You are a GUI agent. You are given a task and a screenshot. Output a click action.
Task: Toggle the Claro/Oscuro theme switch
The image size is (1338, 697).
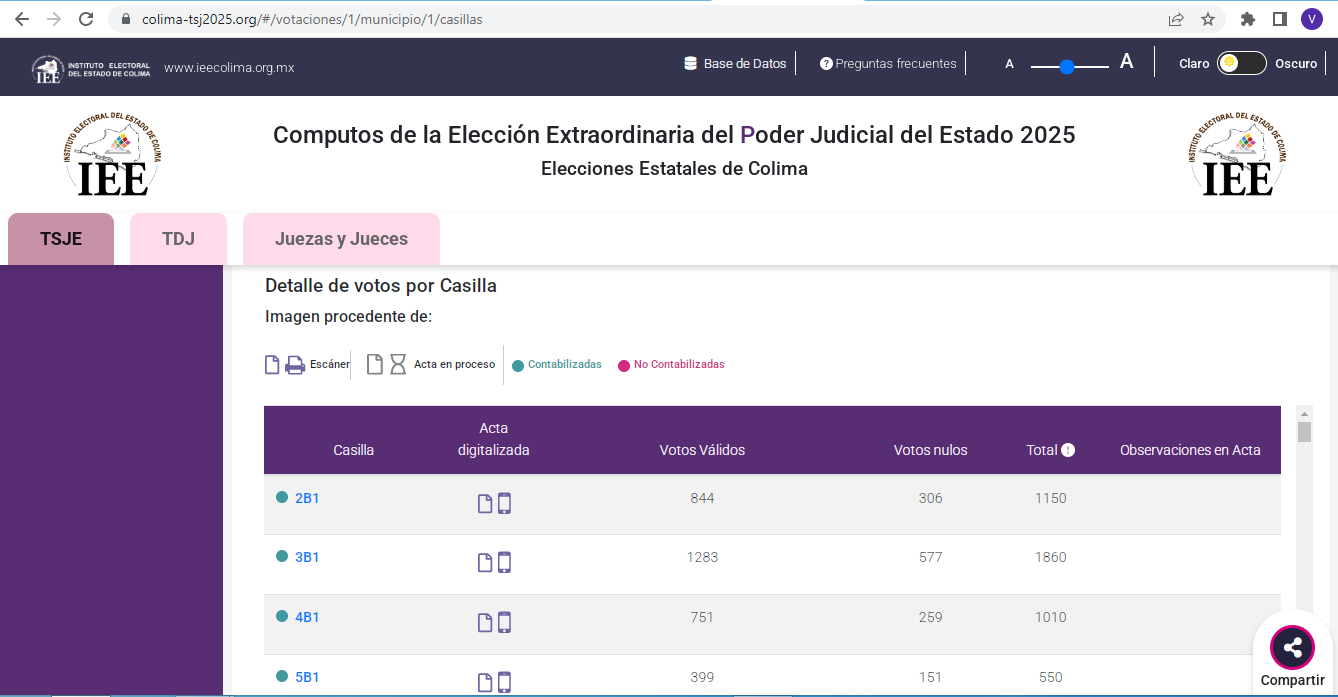[1241, 63]
